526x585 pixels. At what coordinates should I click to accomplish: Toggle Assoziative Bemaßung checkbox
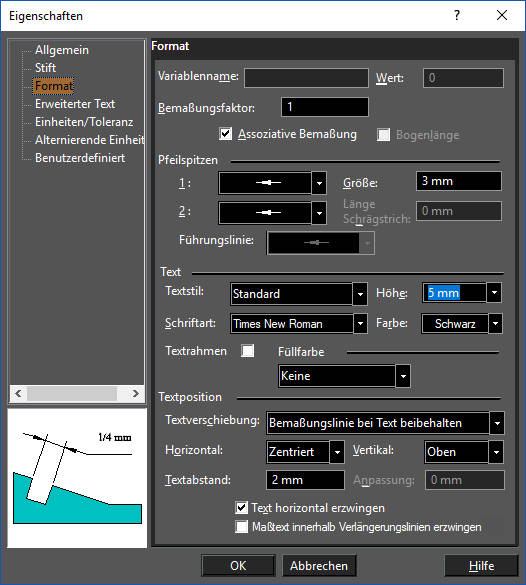[x=226, y=134]
